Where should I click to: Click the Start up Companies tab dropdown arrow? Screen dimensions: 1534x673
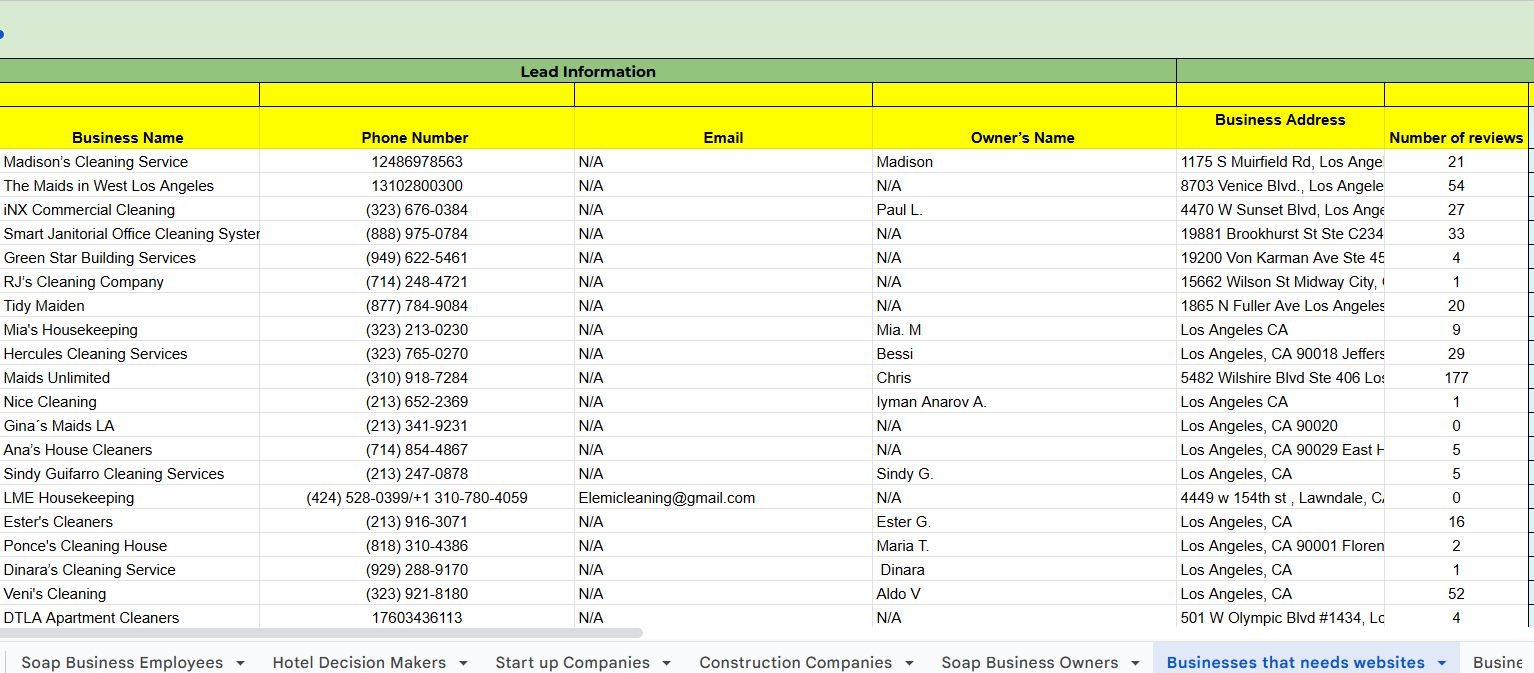click(x=667, y=663)
